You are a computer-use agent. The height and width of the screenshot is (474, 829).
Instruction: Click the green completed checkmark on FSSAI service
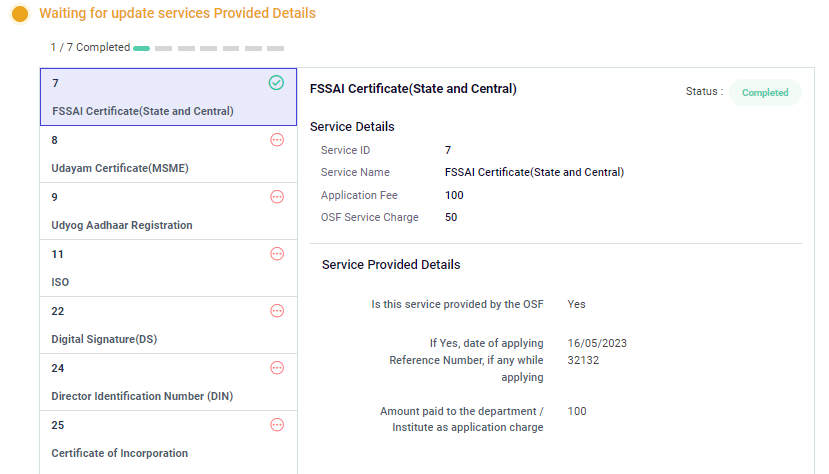tap(277, 83)
